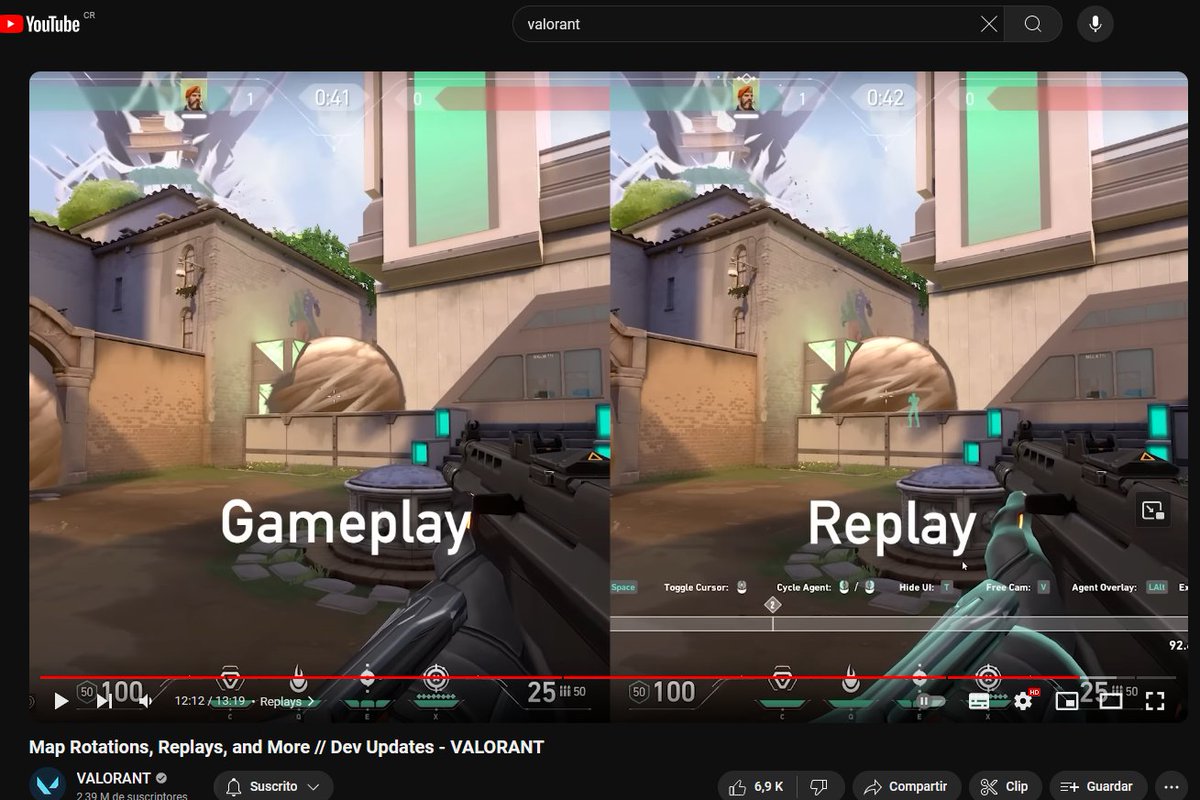Click the Compartir share button
Screen dimensions: 1200x800
906,787
